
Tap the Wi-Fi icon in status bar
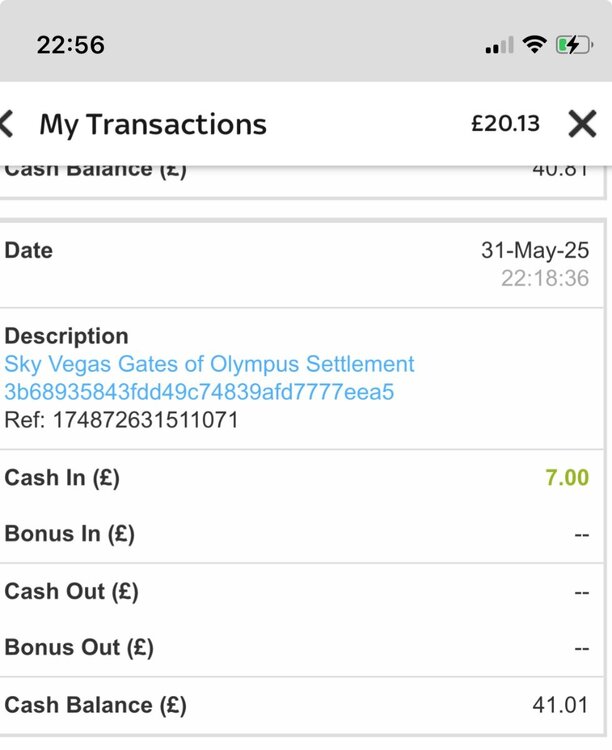(x=535, y=45)
